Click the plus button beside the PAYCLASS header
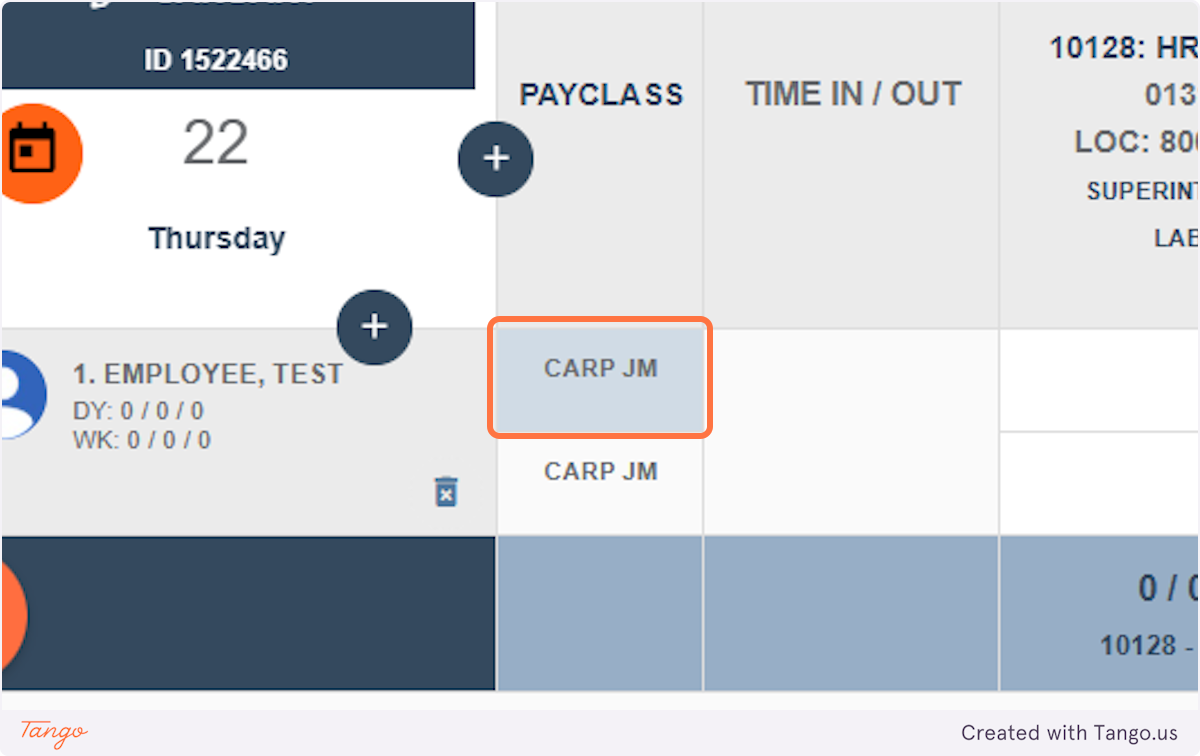This screenshot has width=1200, height=756. pyautogui.click(x=496, y=159)
